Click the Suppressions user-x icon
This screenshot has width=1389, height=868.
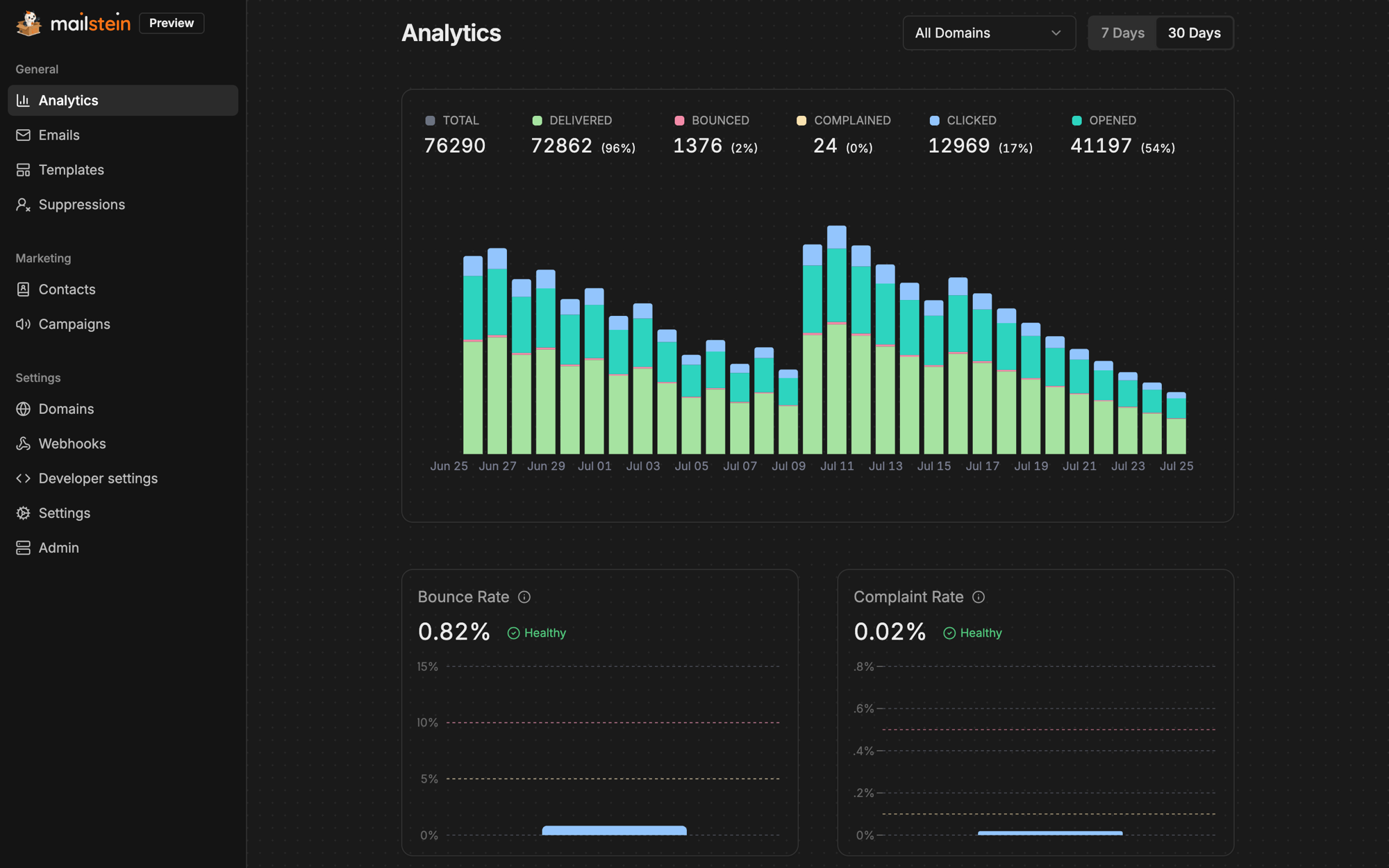[23, 205]
